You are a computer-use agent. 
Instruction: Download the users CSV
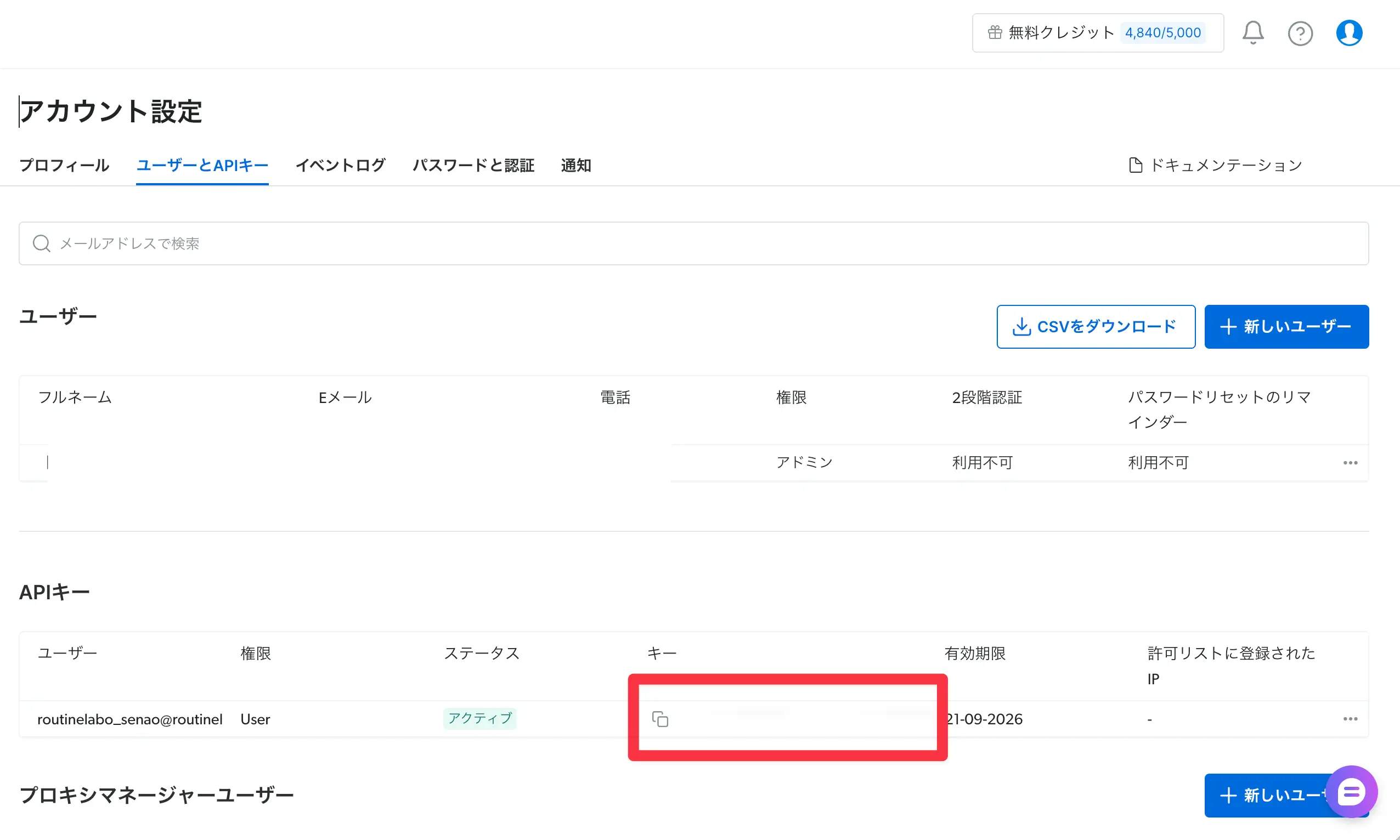tap(1096, 327)
